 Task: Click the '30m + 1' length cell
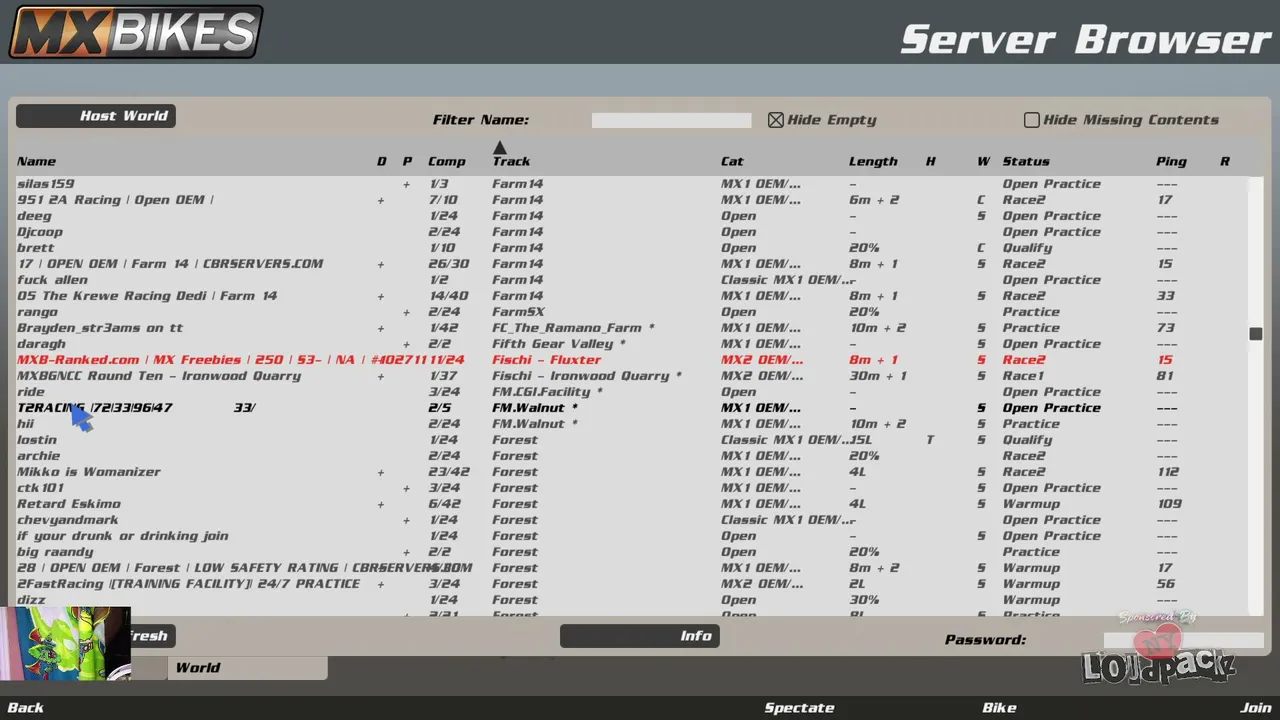tap(878, 376)
